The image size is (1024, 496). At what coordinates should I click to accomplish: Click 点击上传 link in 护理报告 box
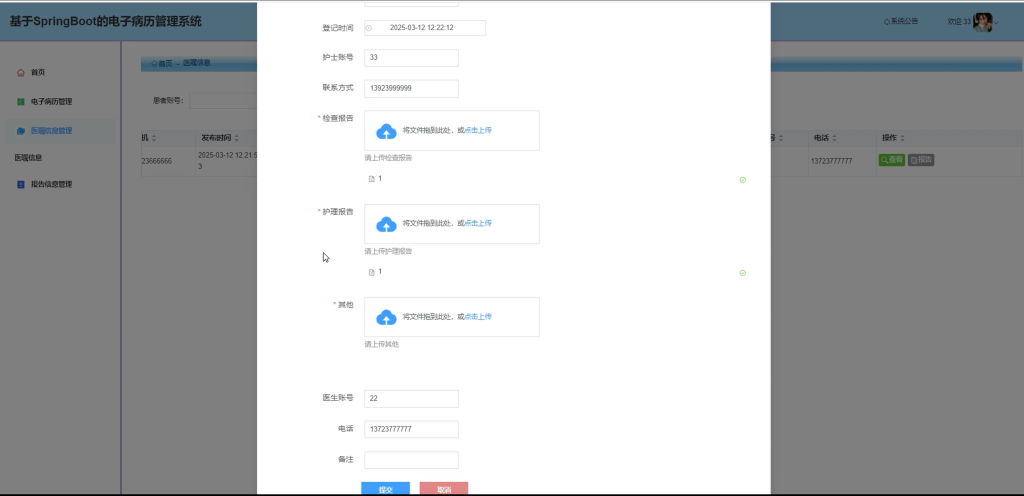(x=478, y=223)
